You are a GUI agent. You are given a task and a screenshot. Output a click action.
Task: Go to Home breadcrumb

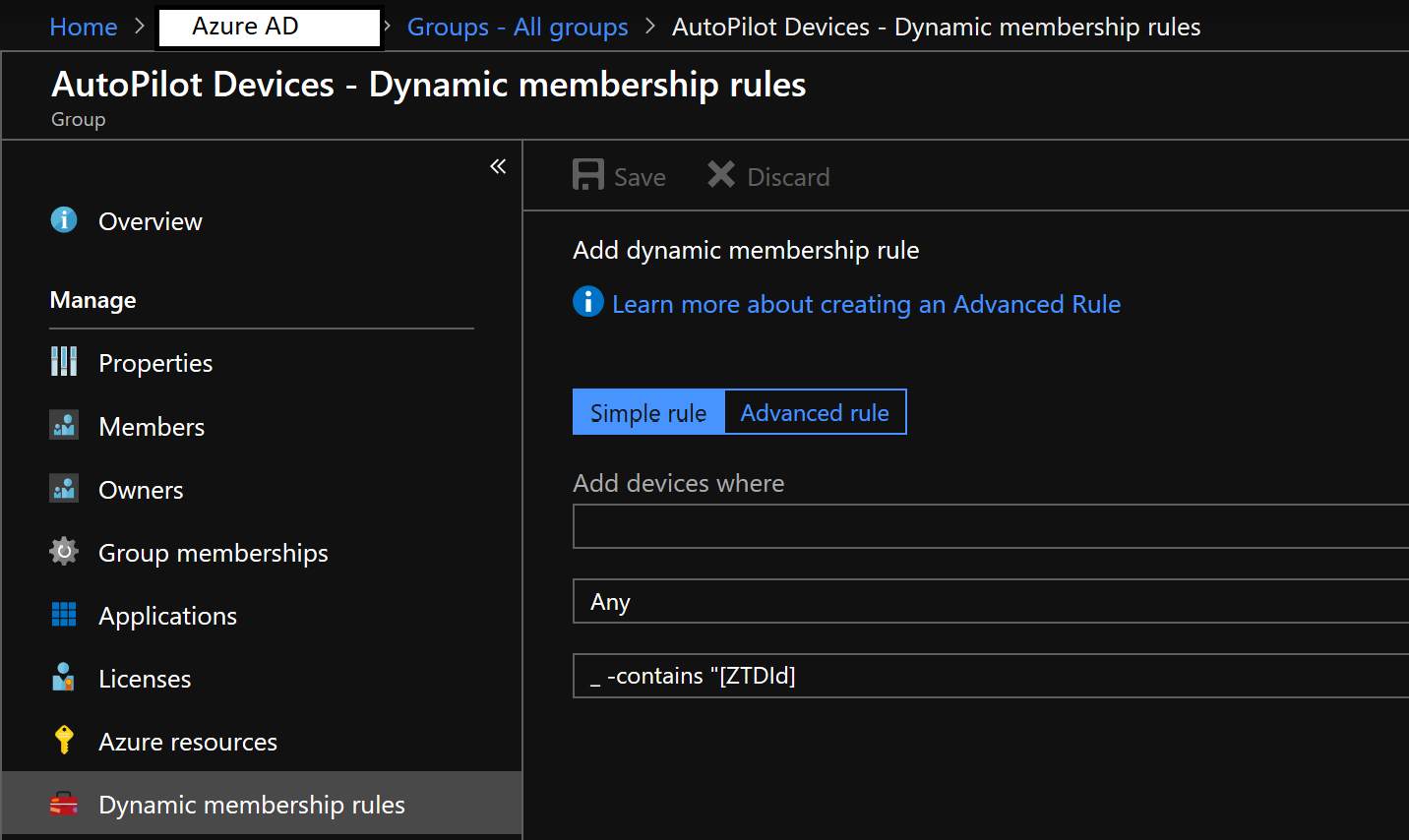click(84, 27)
